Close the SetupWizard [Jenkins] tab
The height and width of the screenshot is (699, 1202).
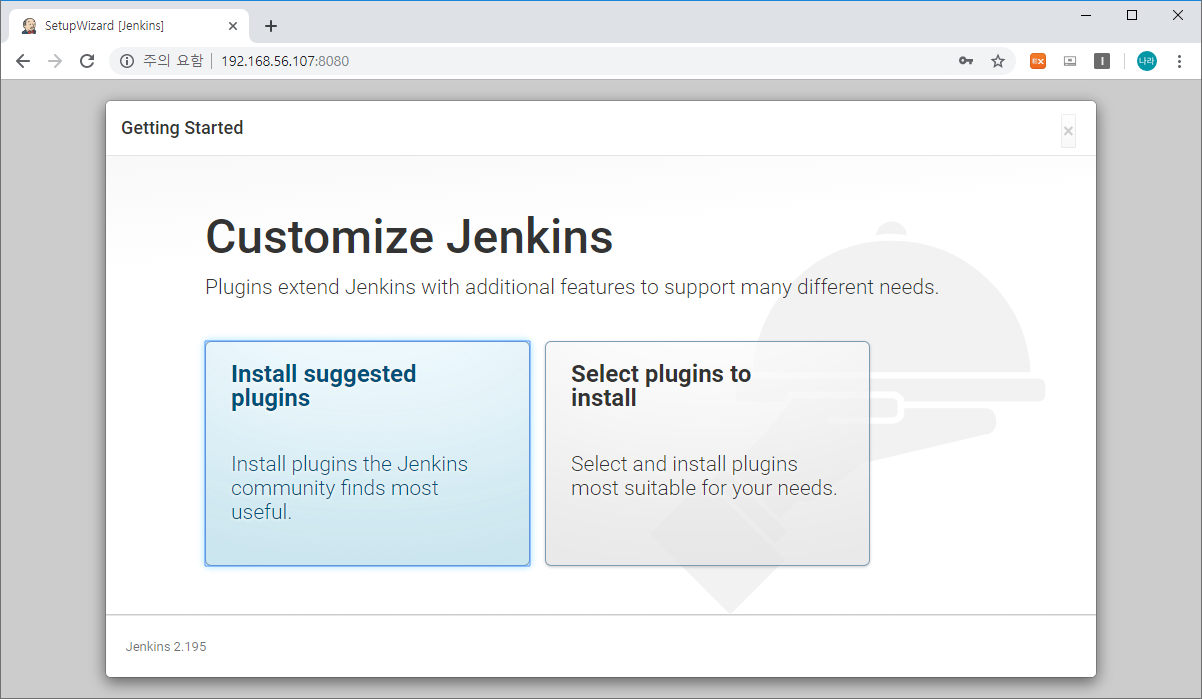(x=234, y=26)
